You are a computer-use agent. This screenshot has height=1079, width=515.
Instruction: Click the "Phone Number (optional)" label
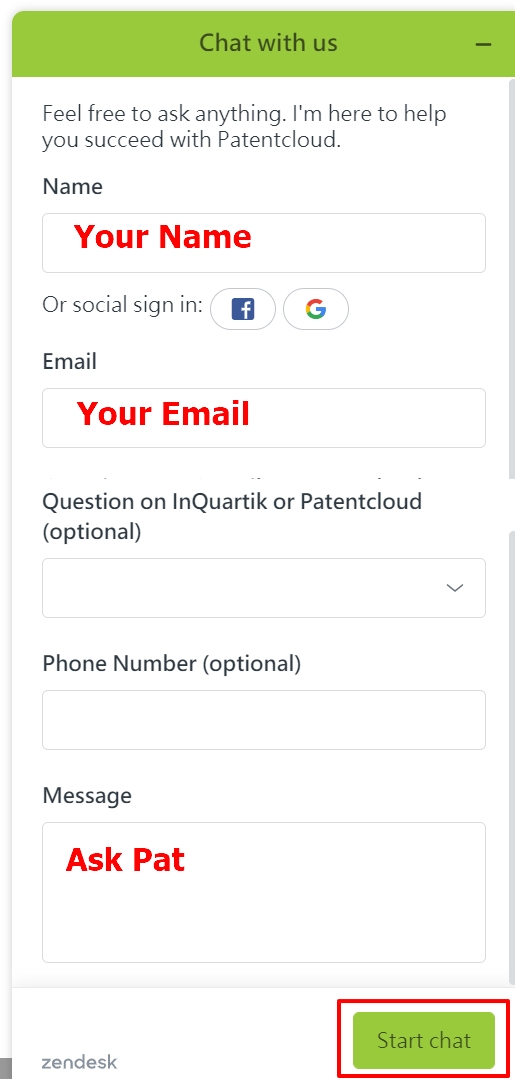172,664
